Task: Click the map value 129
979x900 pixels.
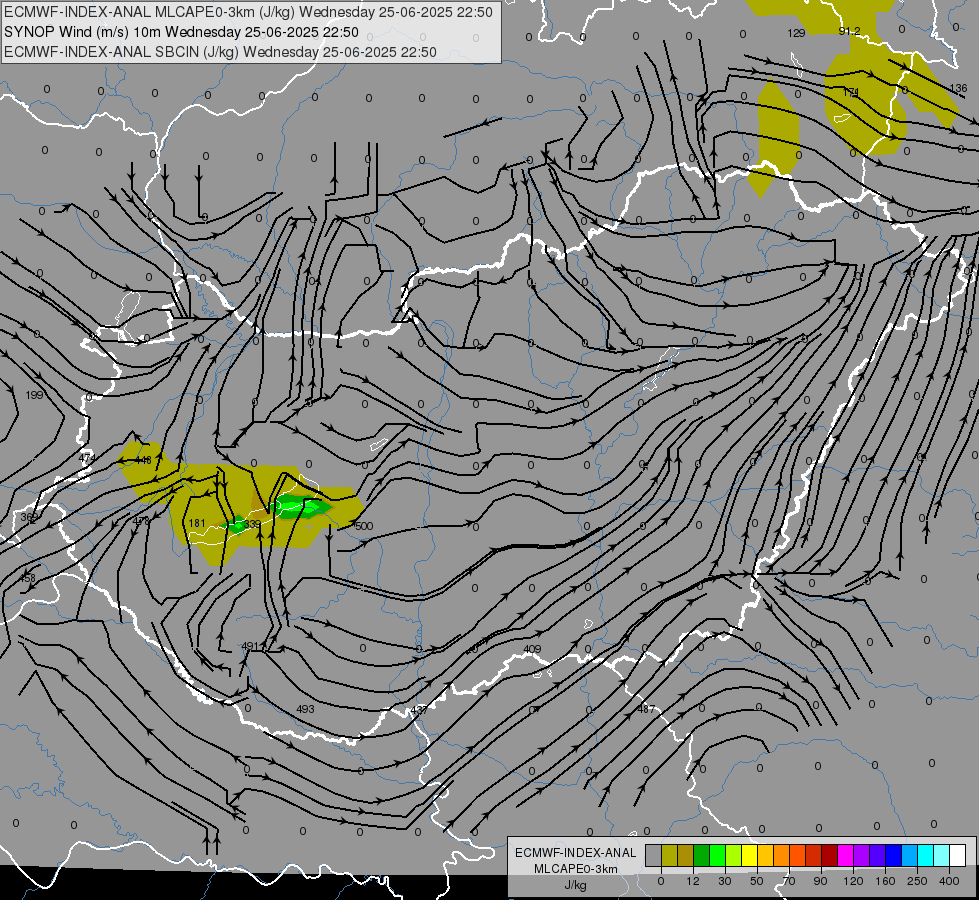Action: coord(796,32)
